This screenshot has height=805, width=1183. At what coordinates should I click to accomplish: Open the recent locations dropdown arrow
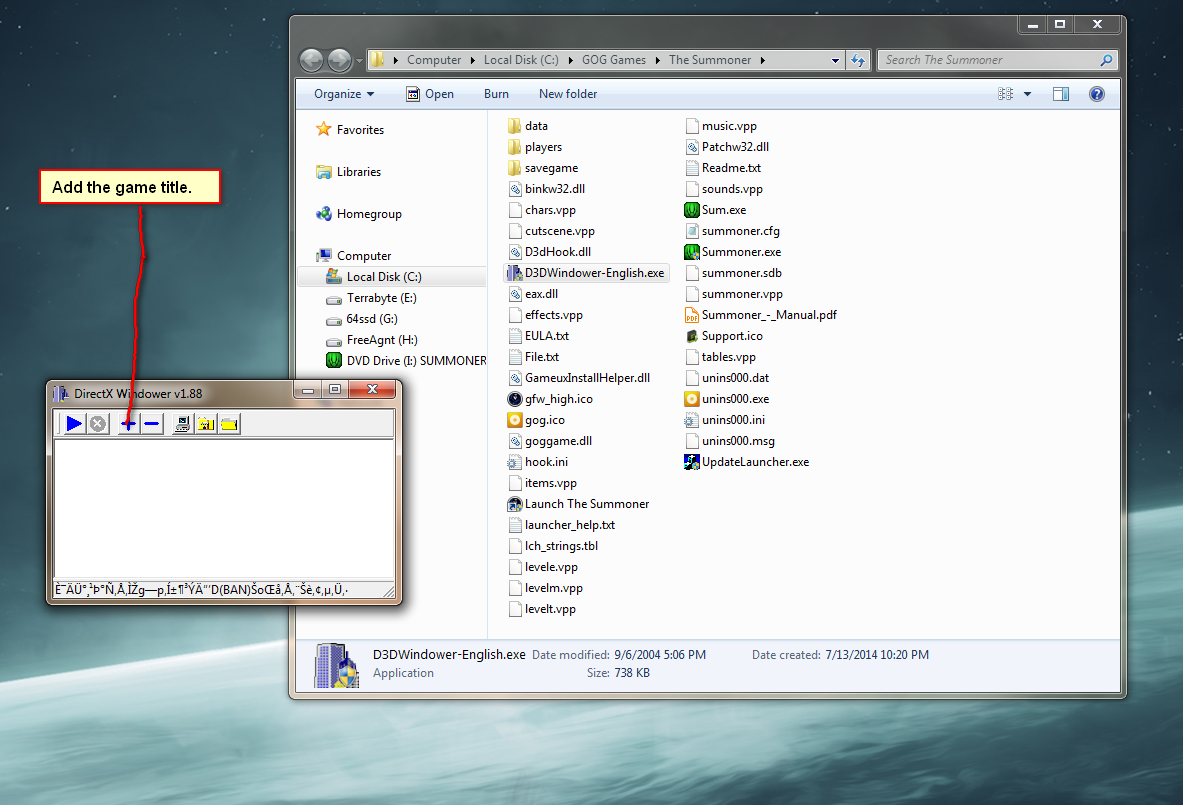click(x=359, y=60)
